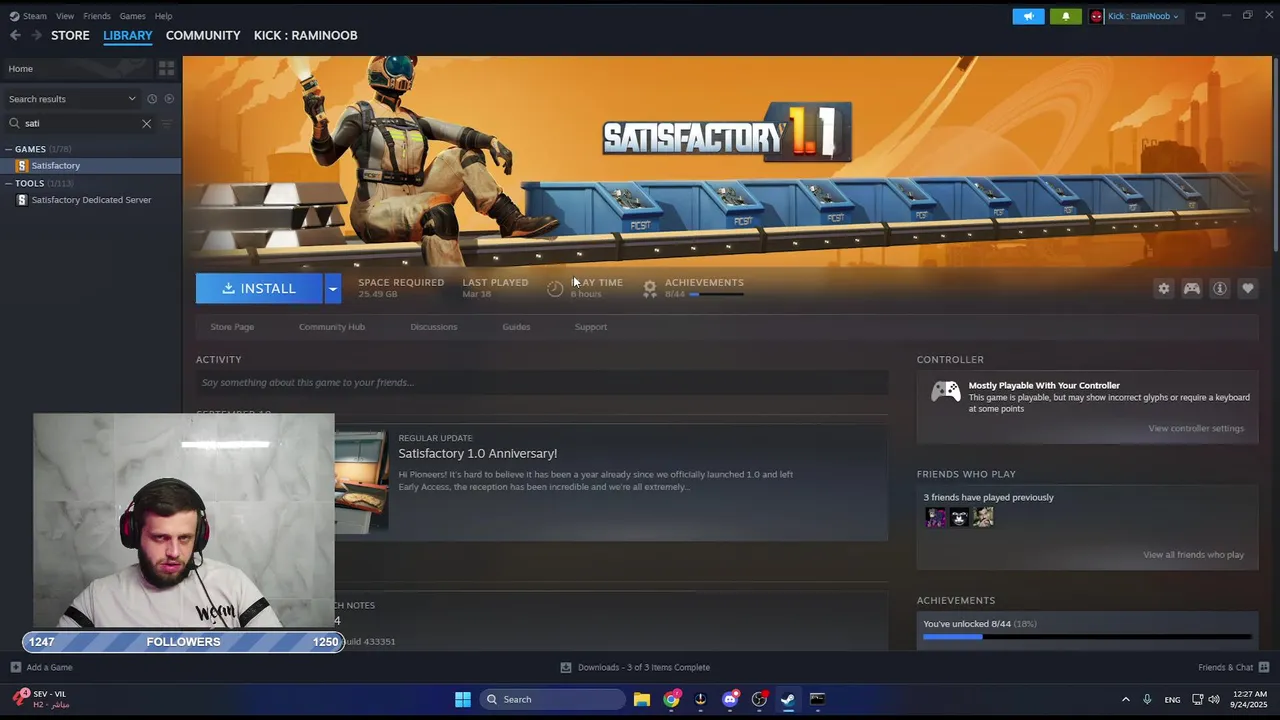The image size is (1280, 720).
Task: Open the Store Page link
Action: 232,327
